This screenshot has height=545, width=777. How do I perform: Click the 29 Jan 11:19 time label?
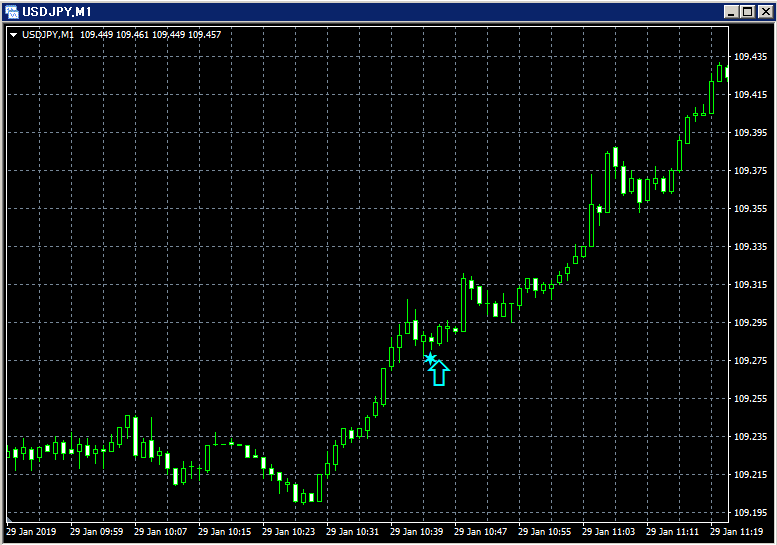736,532
